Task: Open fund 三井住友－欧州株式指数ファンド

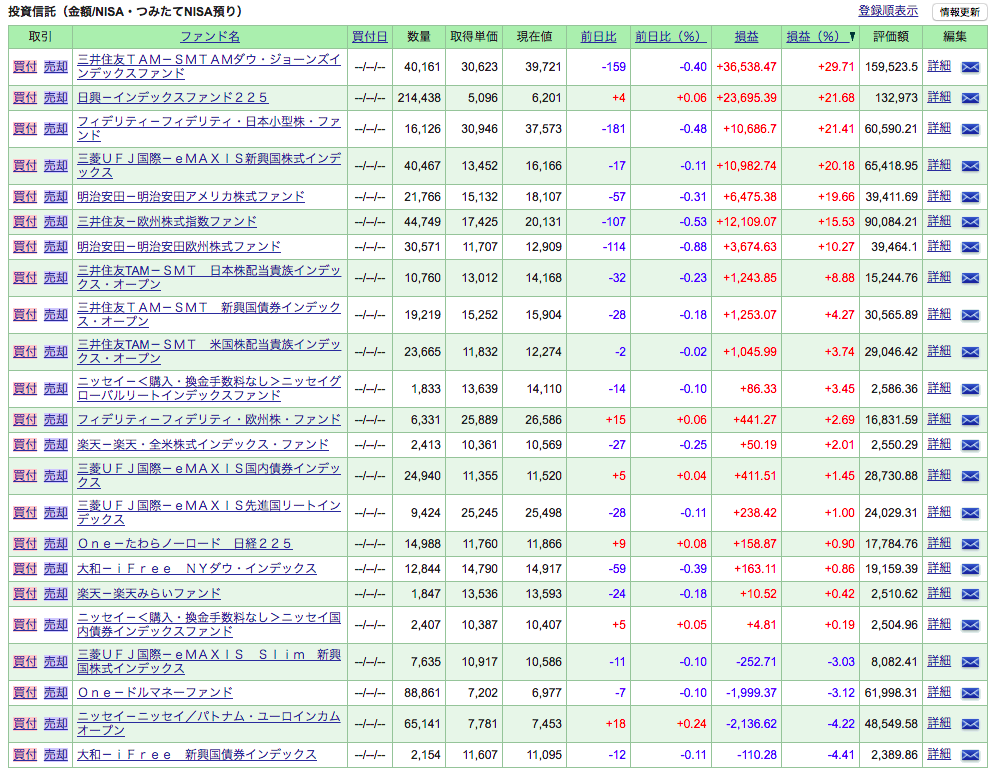Action: [167, 222]
